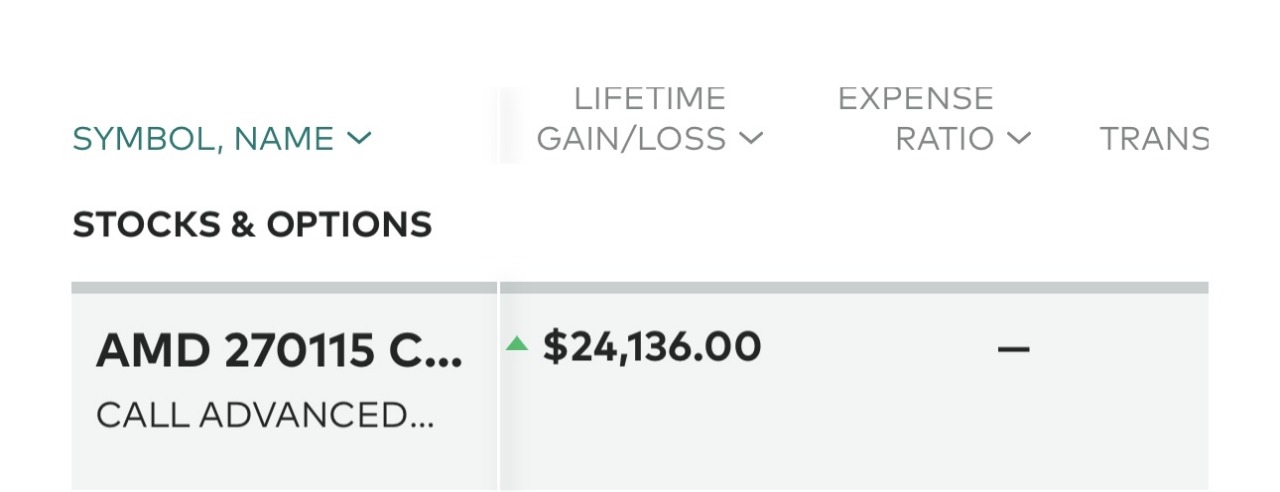
Task: Click the vertical divider beside the AMD cell
Action: (x=498, y=390)
